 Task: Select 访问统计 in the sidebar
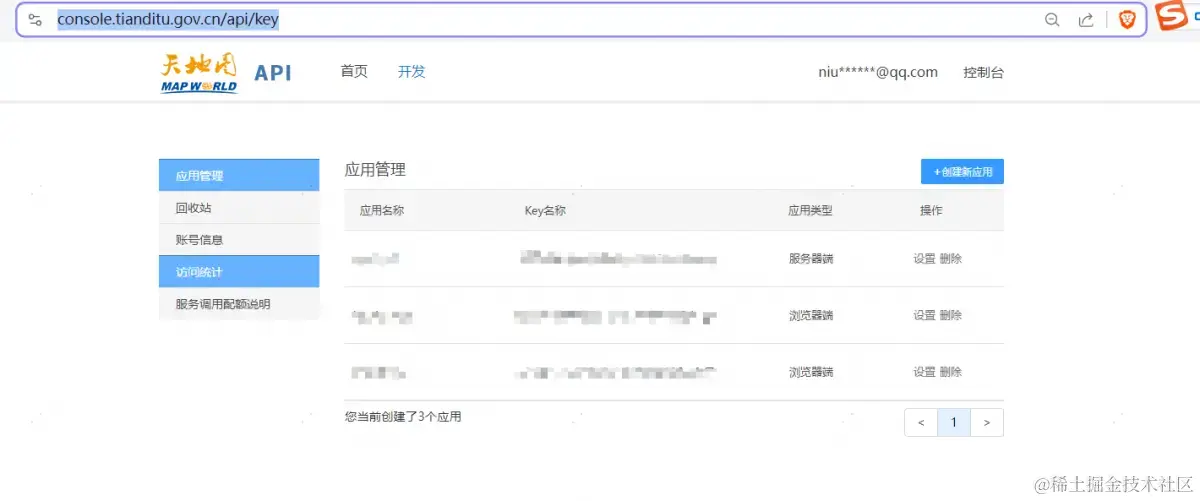point(239,272)
